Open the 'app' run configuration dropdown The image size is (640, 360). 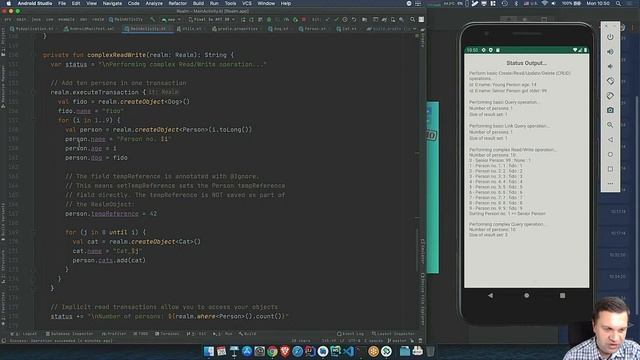[171, 19]
